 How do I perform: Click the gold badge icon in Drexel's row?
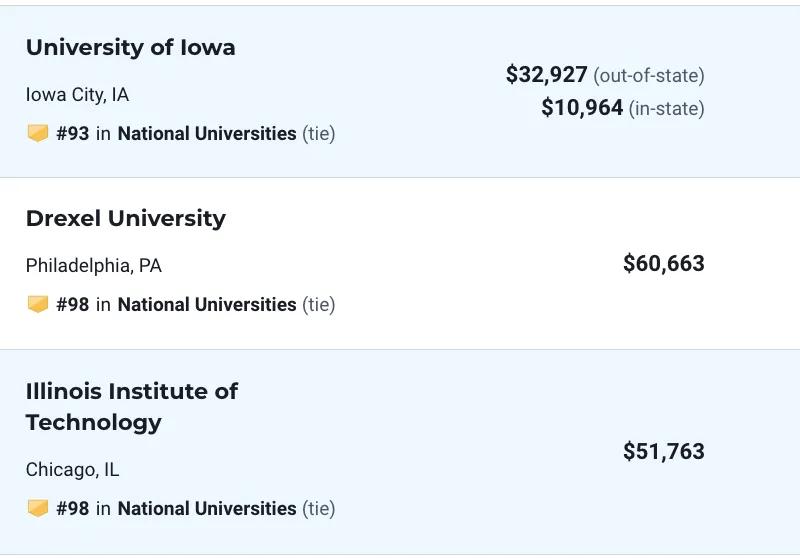click(x=38, y=304)
